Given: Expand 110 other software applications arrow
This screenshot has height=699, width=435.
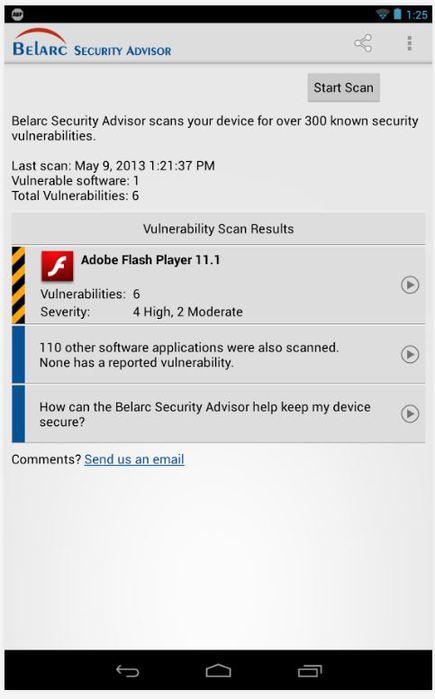Looking at the screenshot, I should 410,354.
